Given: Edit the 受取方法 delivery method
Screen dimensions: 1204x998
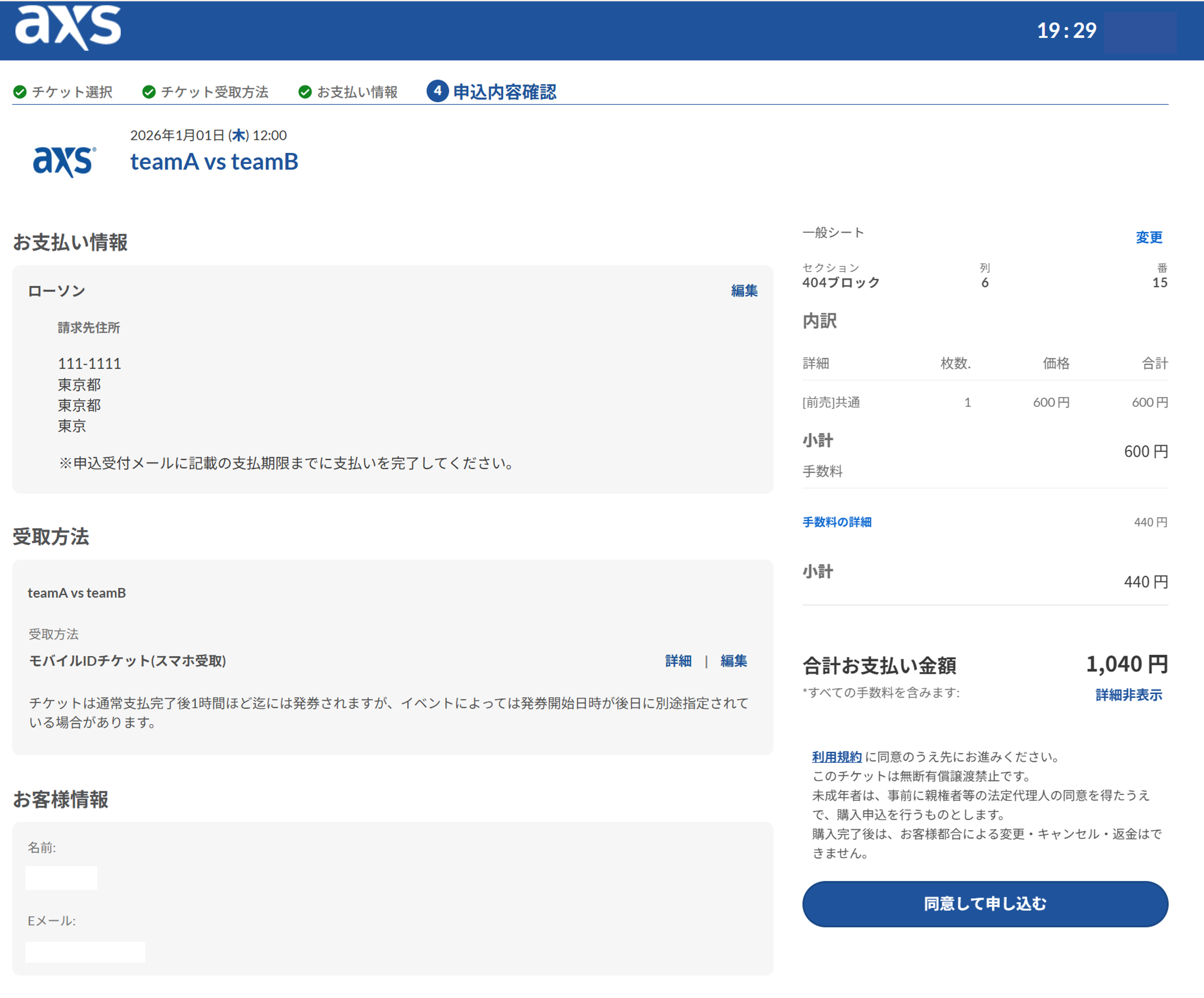Looking at the screenshot, I should [x=734, y=661].
